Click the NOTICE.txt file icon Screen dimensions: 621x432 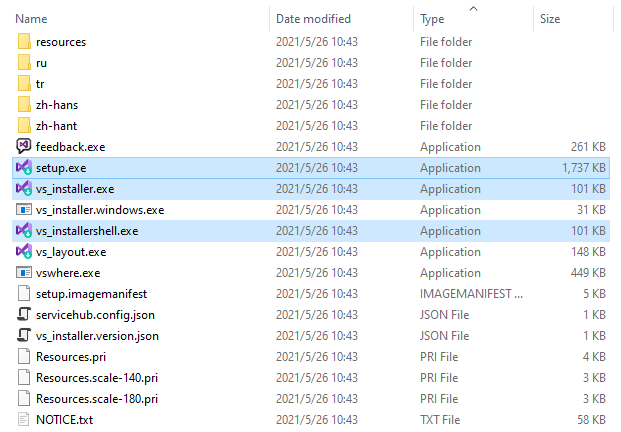(x=24, y=419)
